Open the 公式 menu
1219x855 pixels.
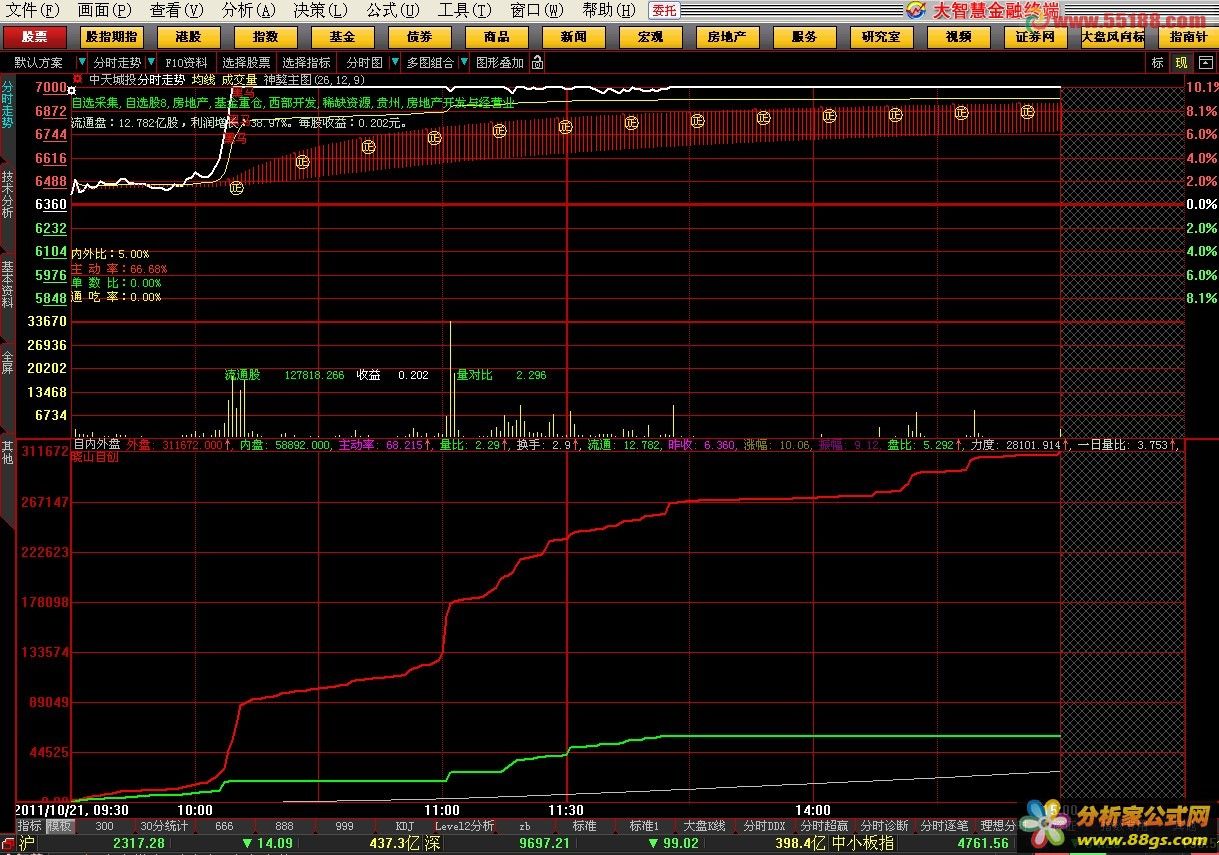393,10
